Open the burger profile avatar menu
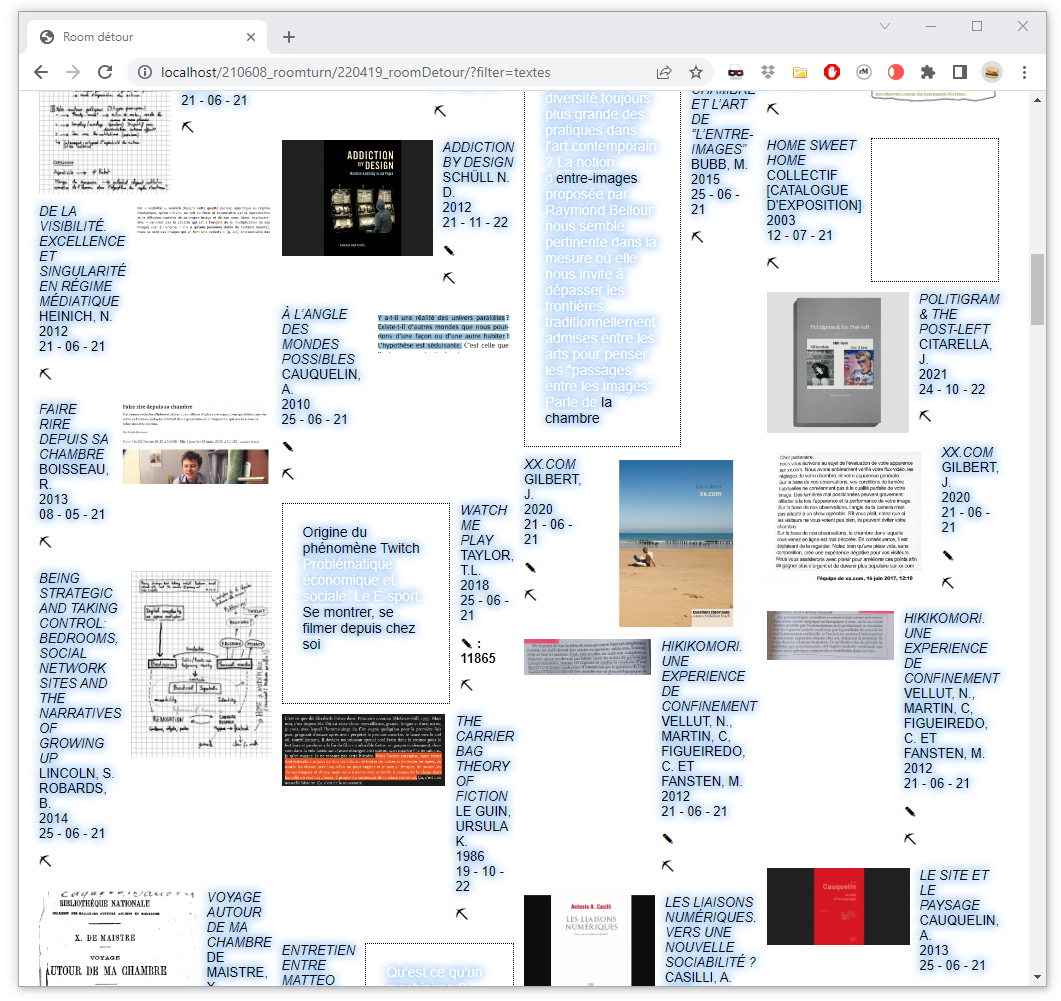1061x1001 pixels. point(992,72)
